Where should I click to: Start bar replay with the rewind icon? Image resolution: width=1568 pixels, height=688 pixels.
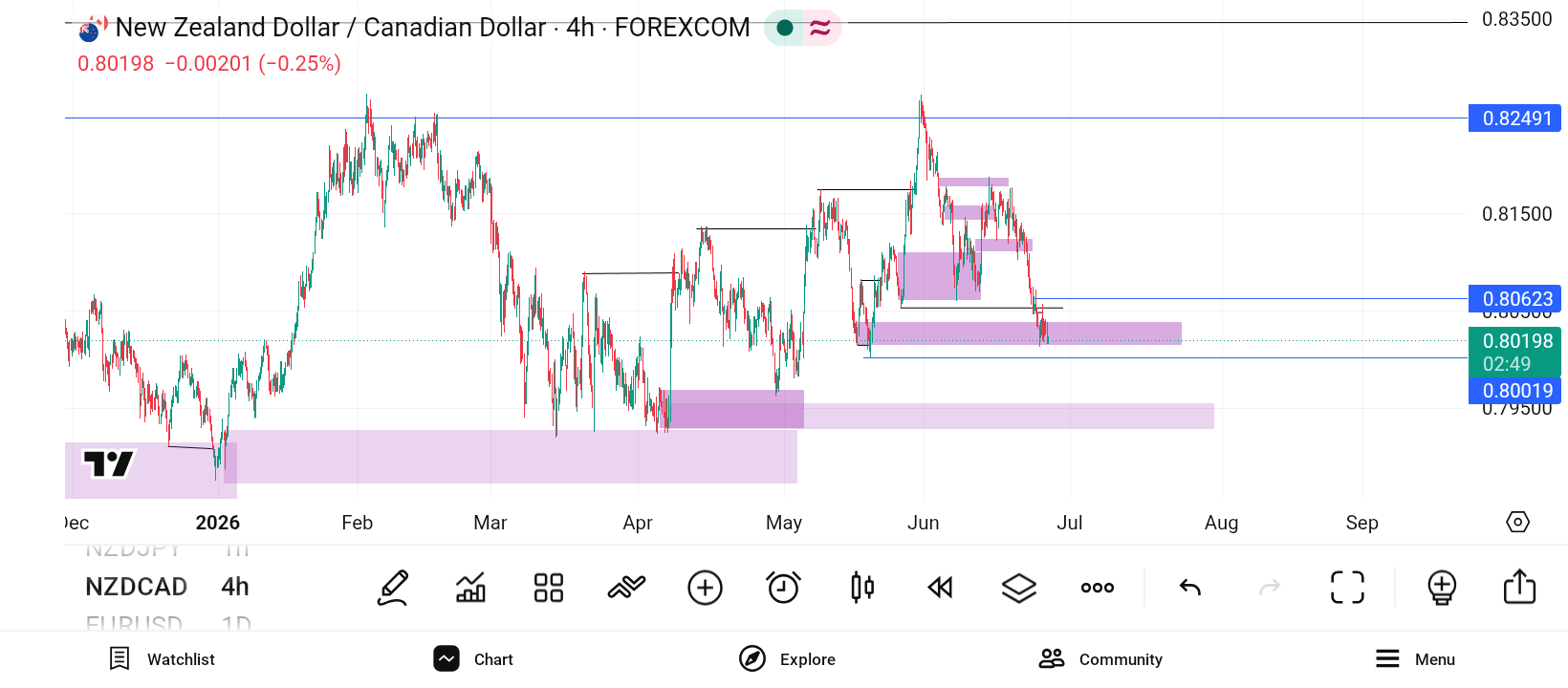[941, 588]
